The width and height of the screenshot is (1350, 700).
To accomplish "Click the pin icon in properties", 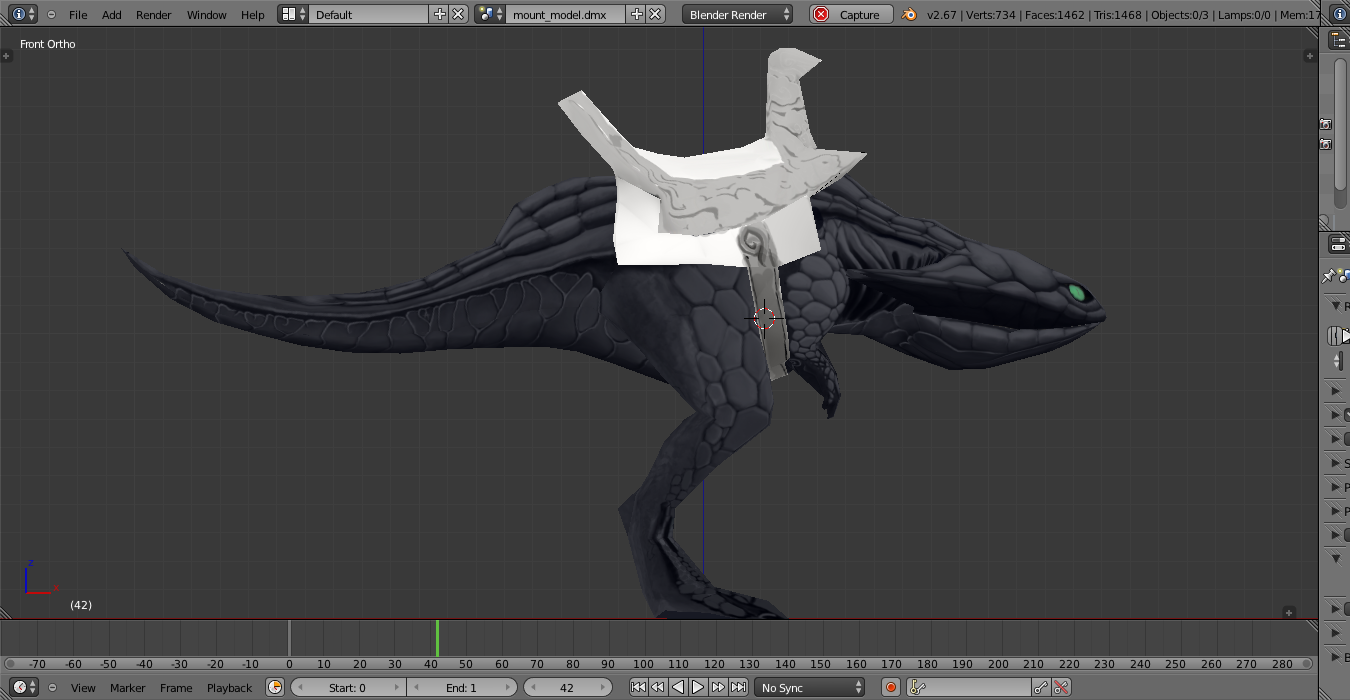I will tap(1328, 276).
